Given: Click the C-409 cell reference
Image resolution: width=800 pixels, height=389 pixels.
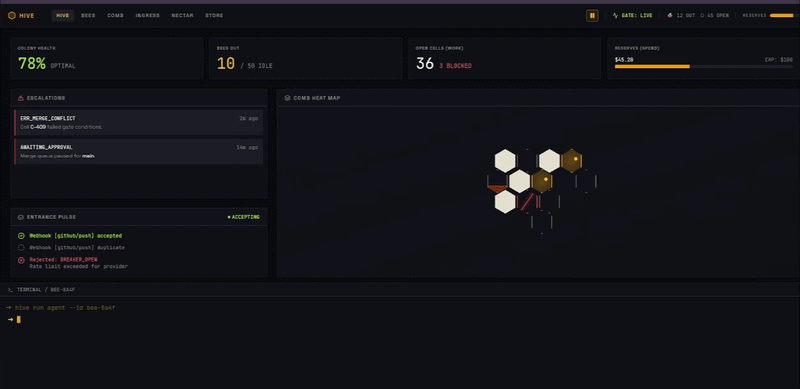Looking at the screenshot, I should click(38, 127).
